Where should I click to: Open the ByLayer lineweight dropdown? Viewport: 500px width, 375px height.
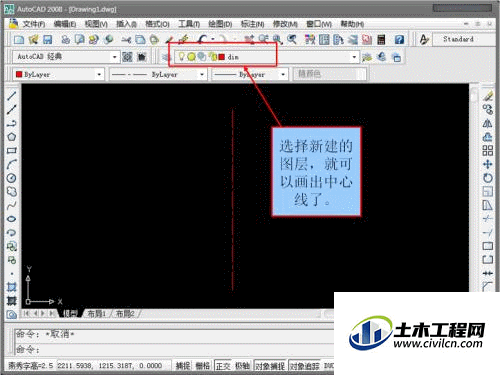point(283,74)
